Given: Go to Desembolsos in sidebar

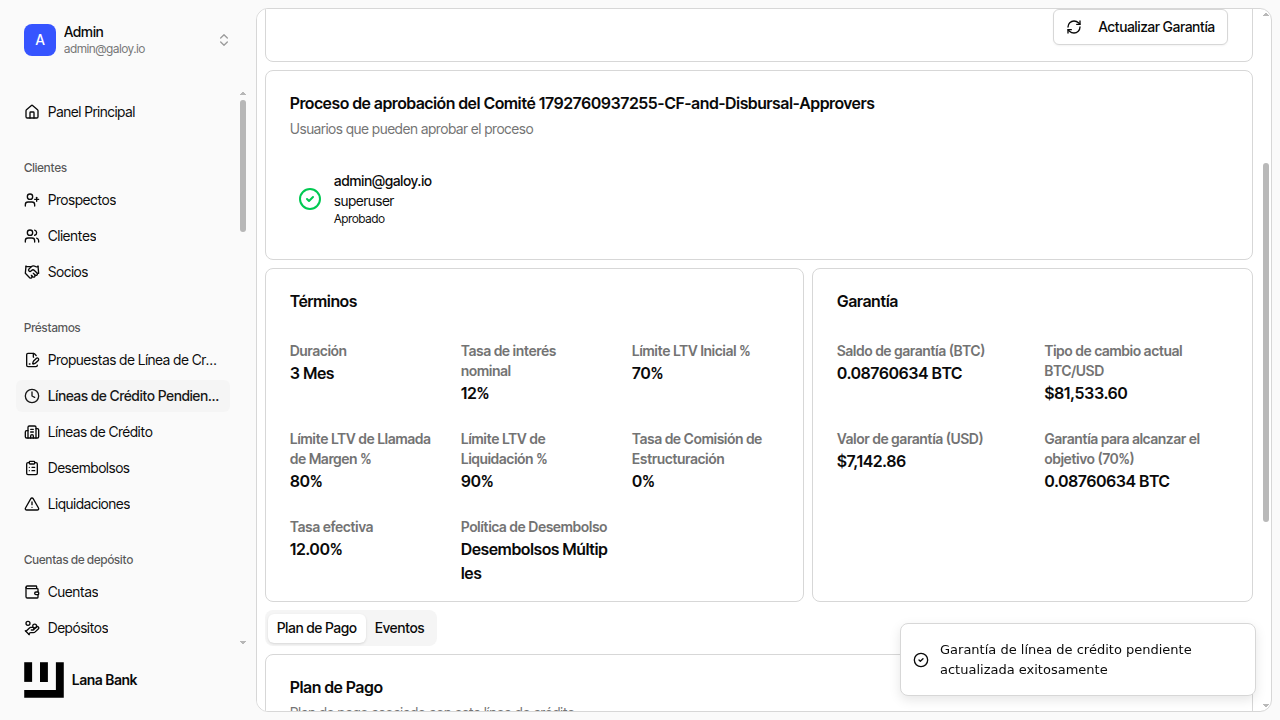Looking at the screenshot, I should coord(124,468).
